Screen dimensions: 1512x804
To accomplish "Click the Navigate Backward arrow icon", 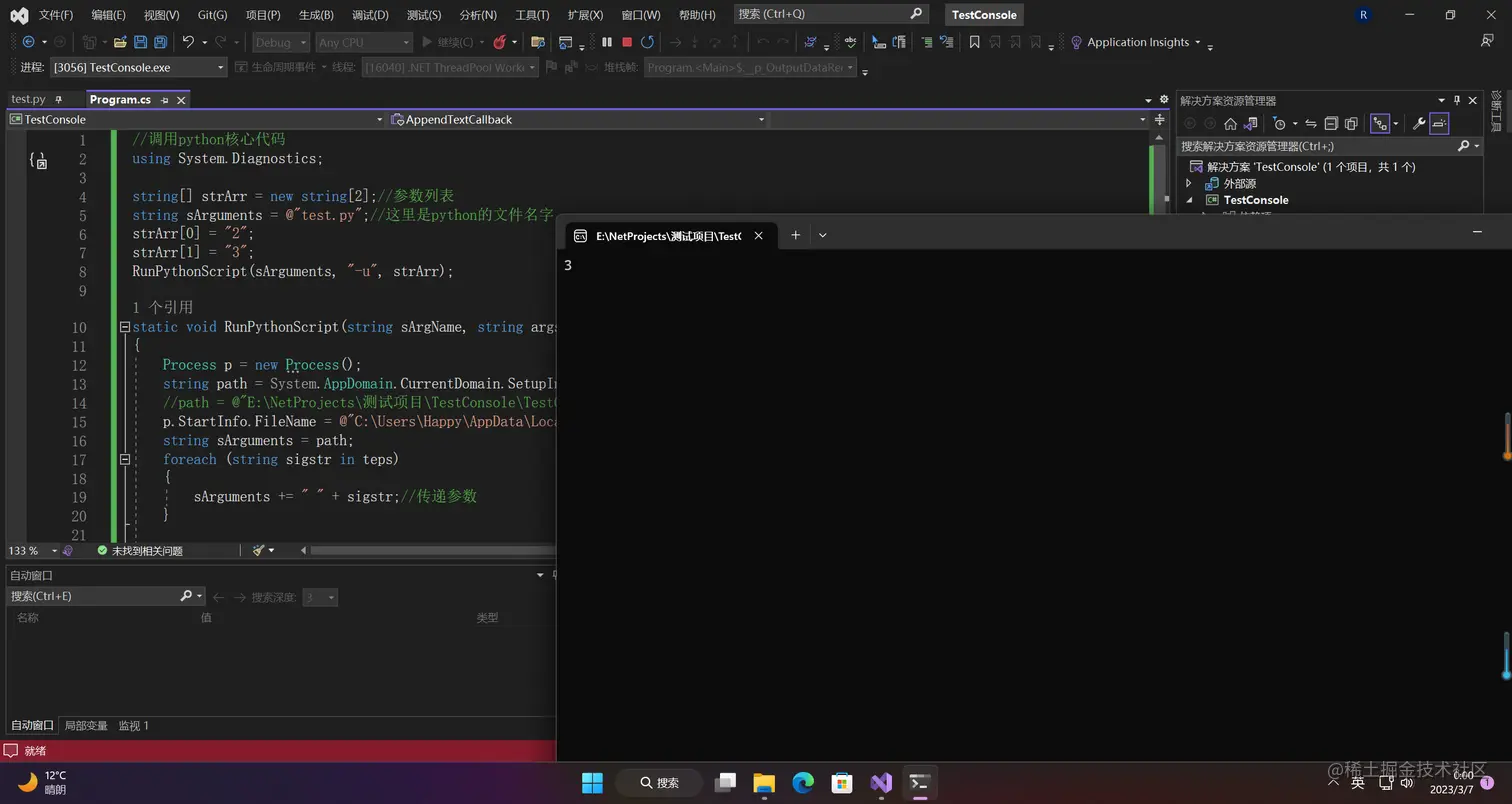I will 28,42.
